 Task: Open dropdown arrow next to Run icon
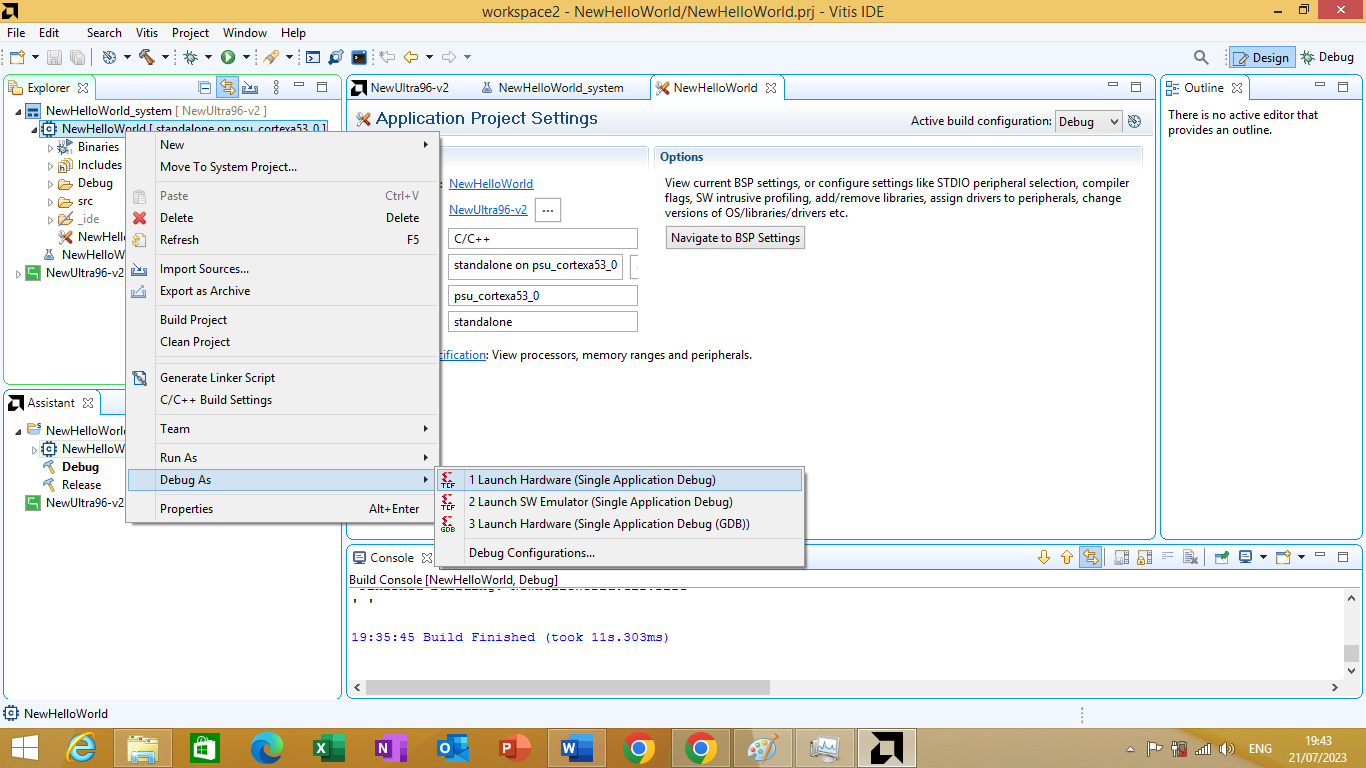point(246,57)
